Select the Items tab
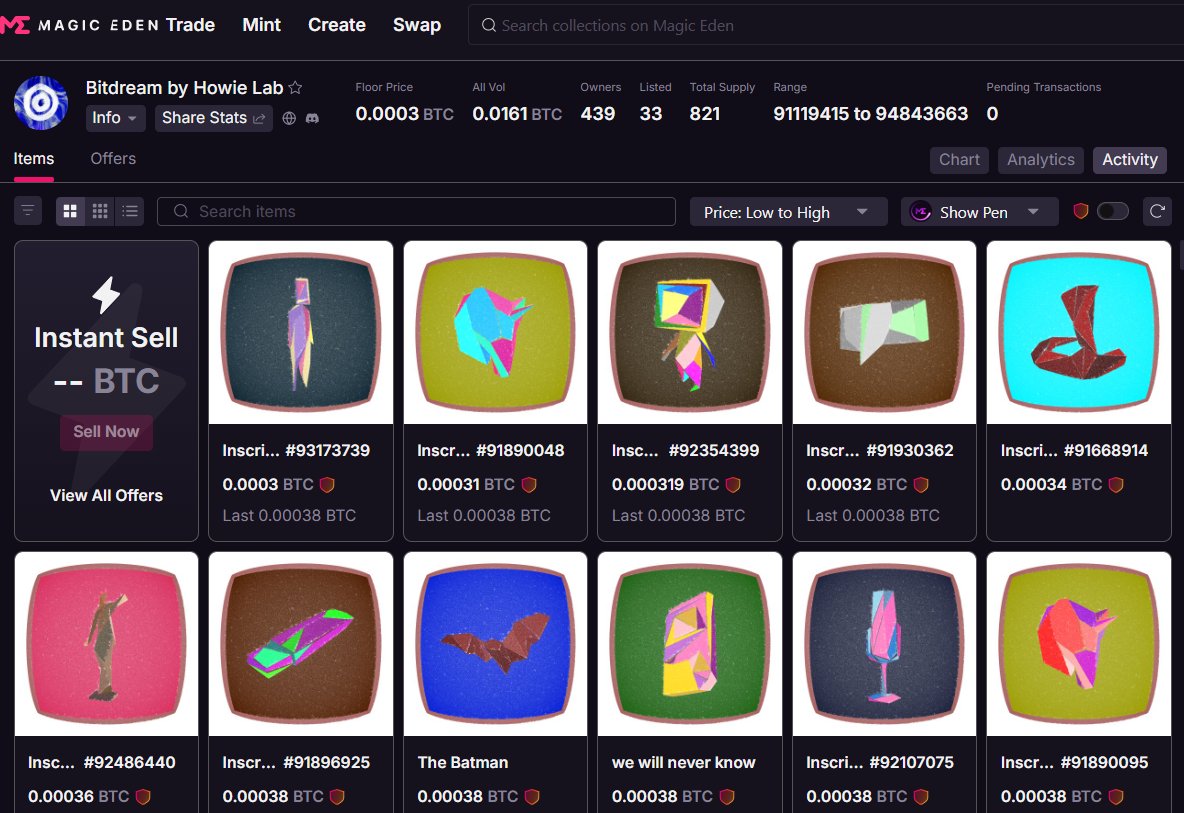The image size is (1184, 813). (34, 159)
